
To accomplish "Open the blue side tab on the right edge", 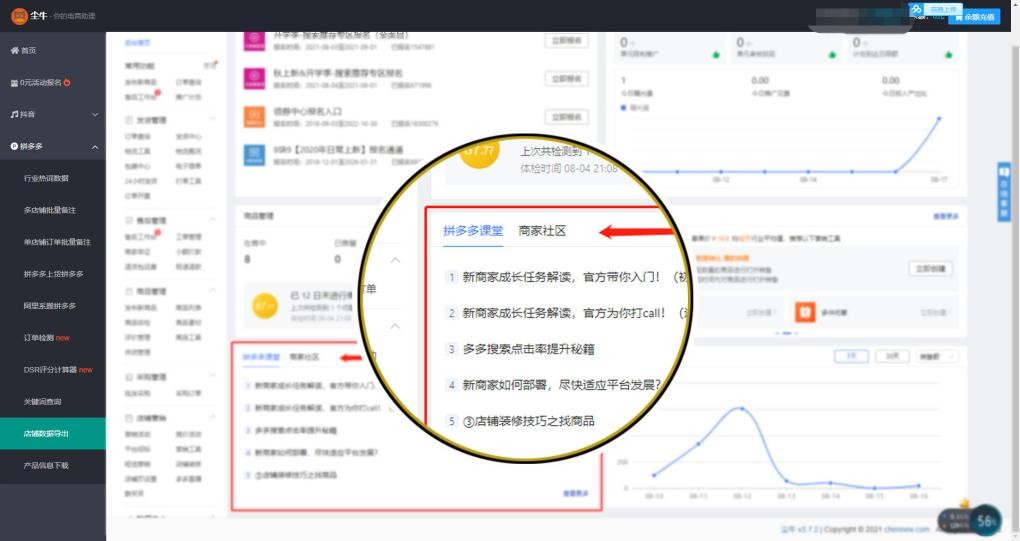I will 1004,192.
